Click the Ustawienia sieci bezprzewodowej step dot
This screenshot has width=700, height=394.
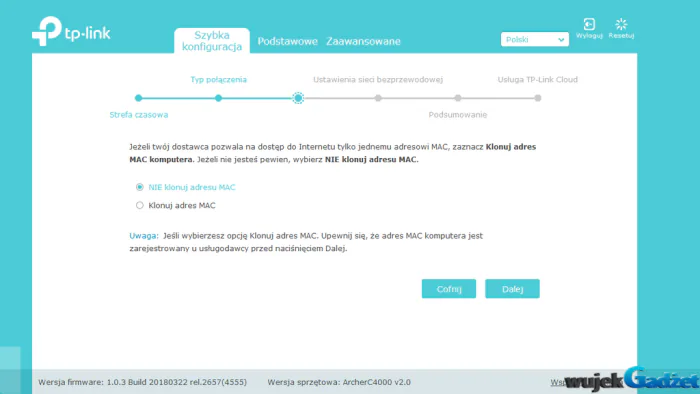(x=378, y=98)
